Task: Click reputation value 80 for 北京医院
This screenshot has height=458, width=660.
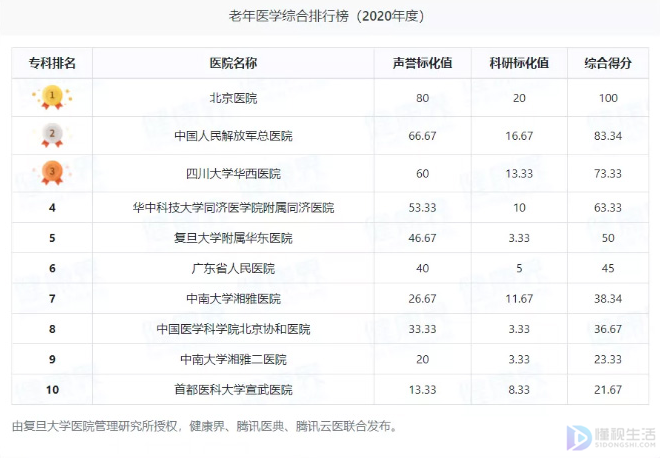Action: tap(423, 98)
